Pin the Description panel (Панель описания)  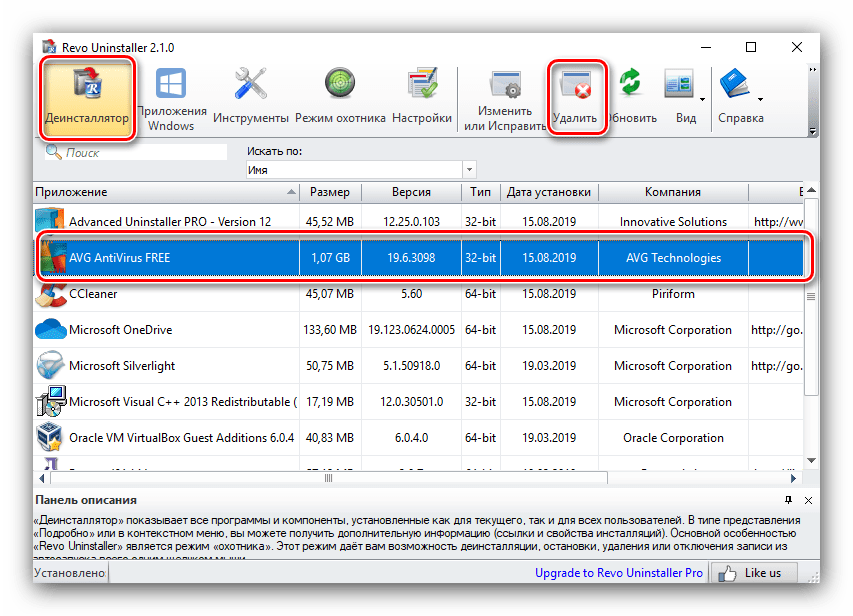pyautogui.click(x=788, y=500)
